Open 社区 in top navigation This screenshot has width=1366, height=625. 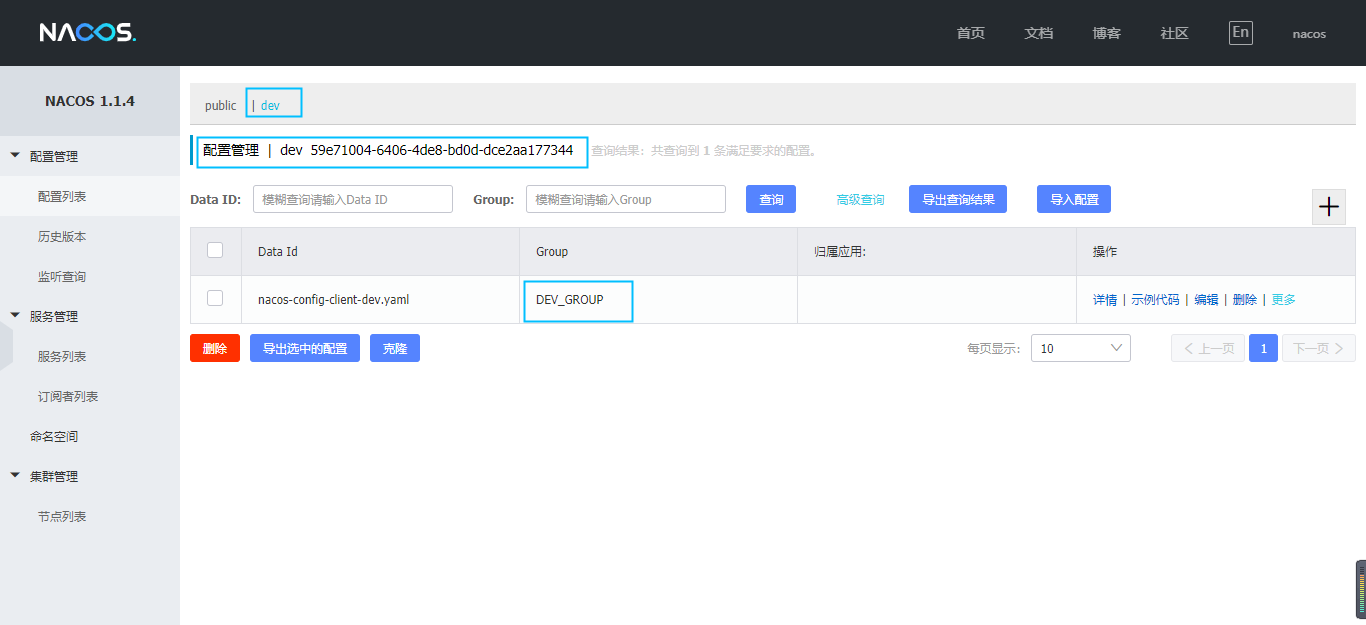pyautogui.click(x=1174, y=33)
